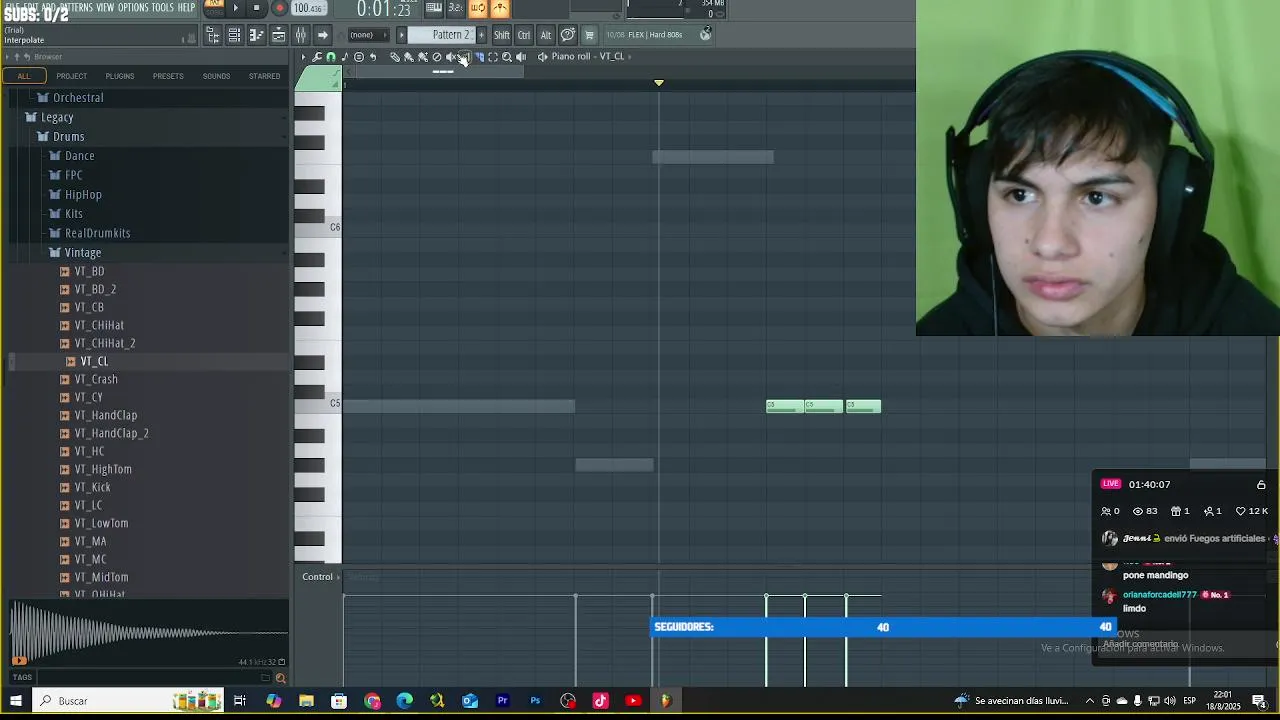1280x720 pixels.
Task: Open the shopping cart content library icon
Action: coord(589,35)
